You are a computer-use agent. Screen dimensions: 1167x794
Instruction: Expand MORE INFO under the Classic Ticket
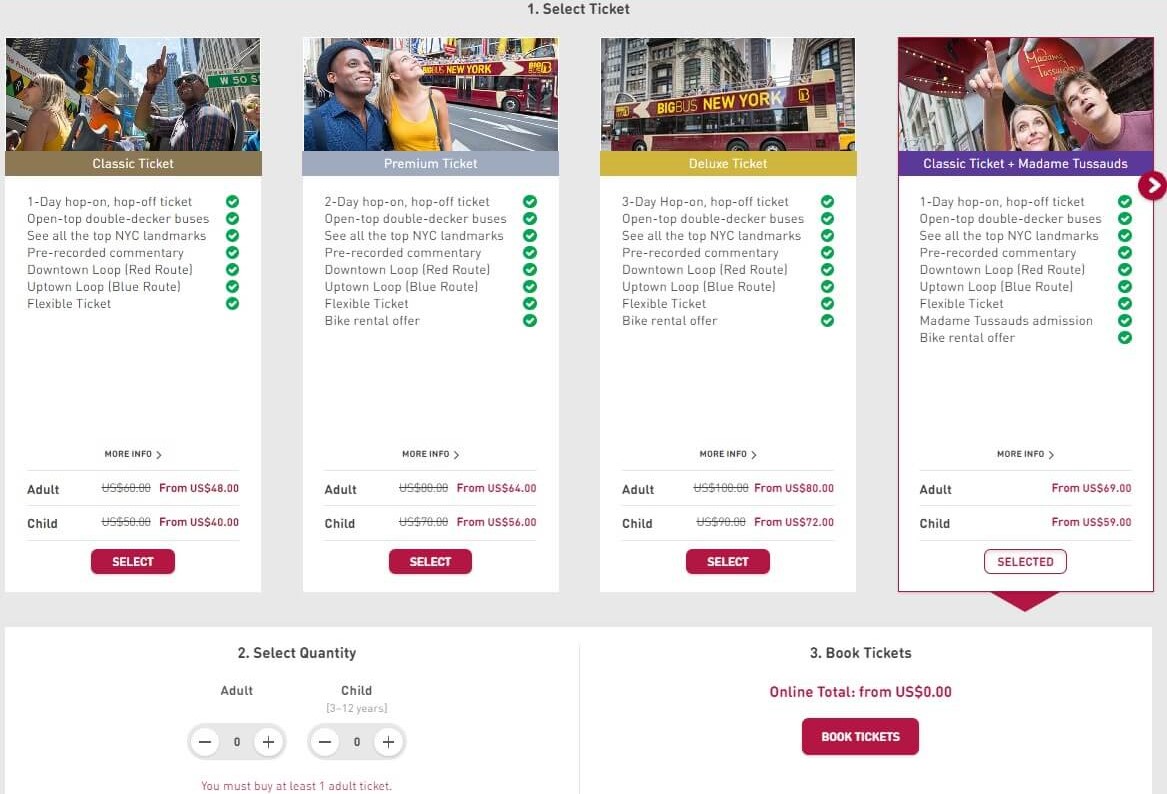click(x=133, y=454)
